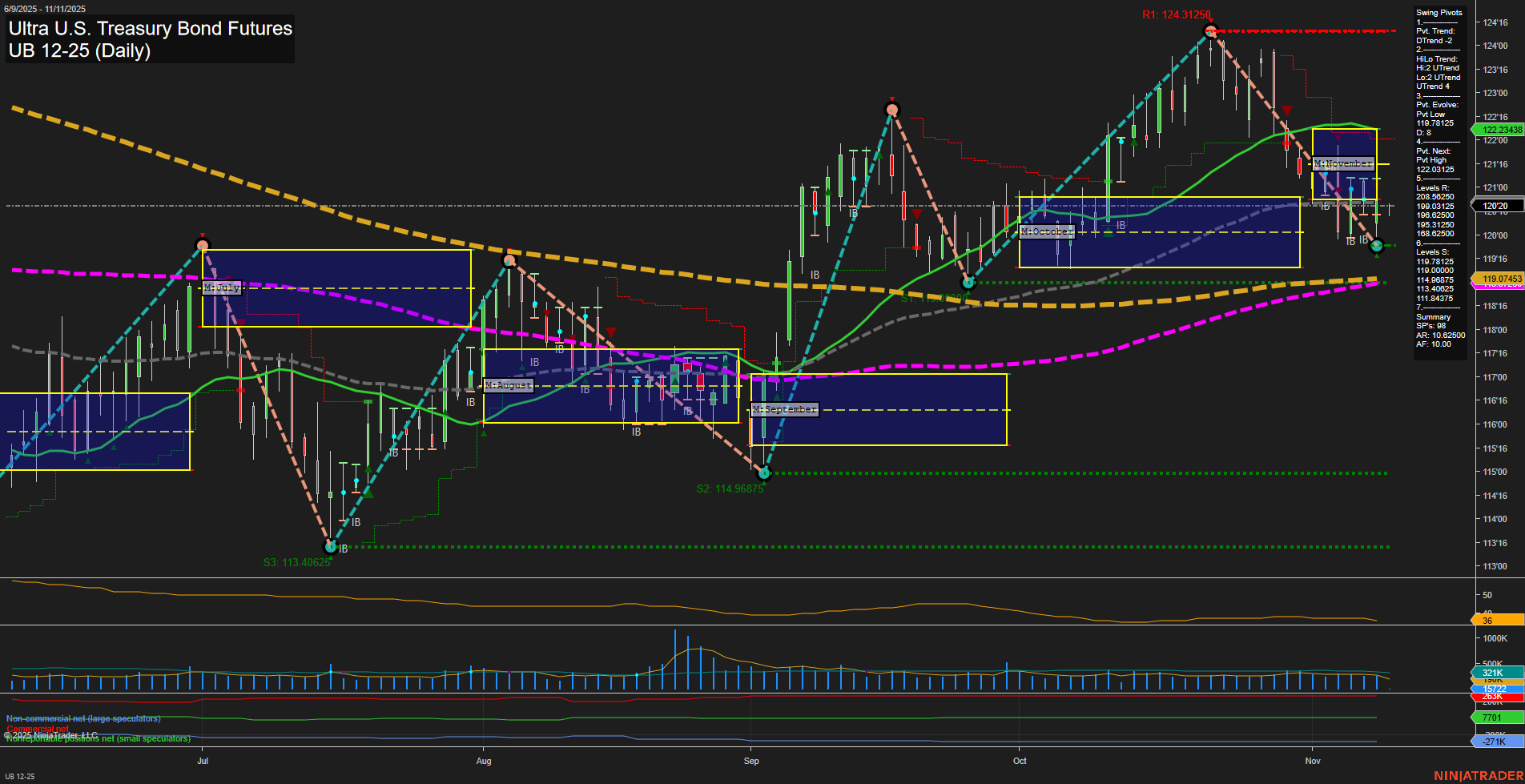Click the M:August monthly range label
Image resolution: width=1525 pixels, height=784 pixels.
tap(509, 385)
